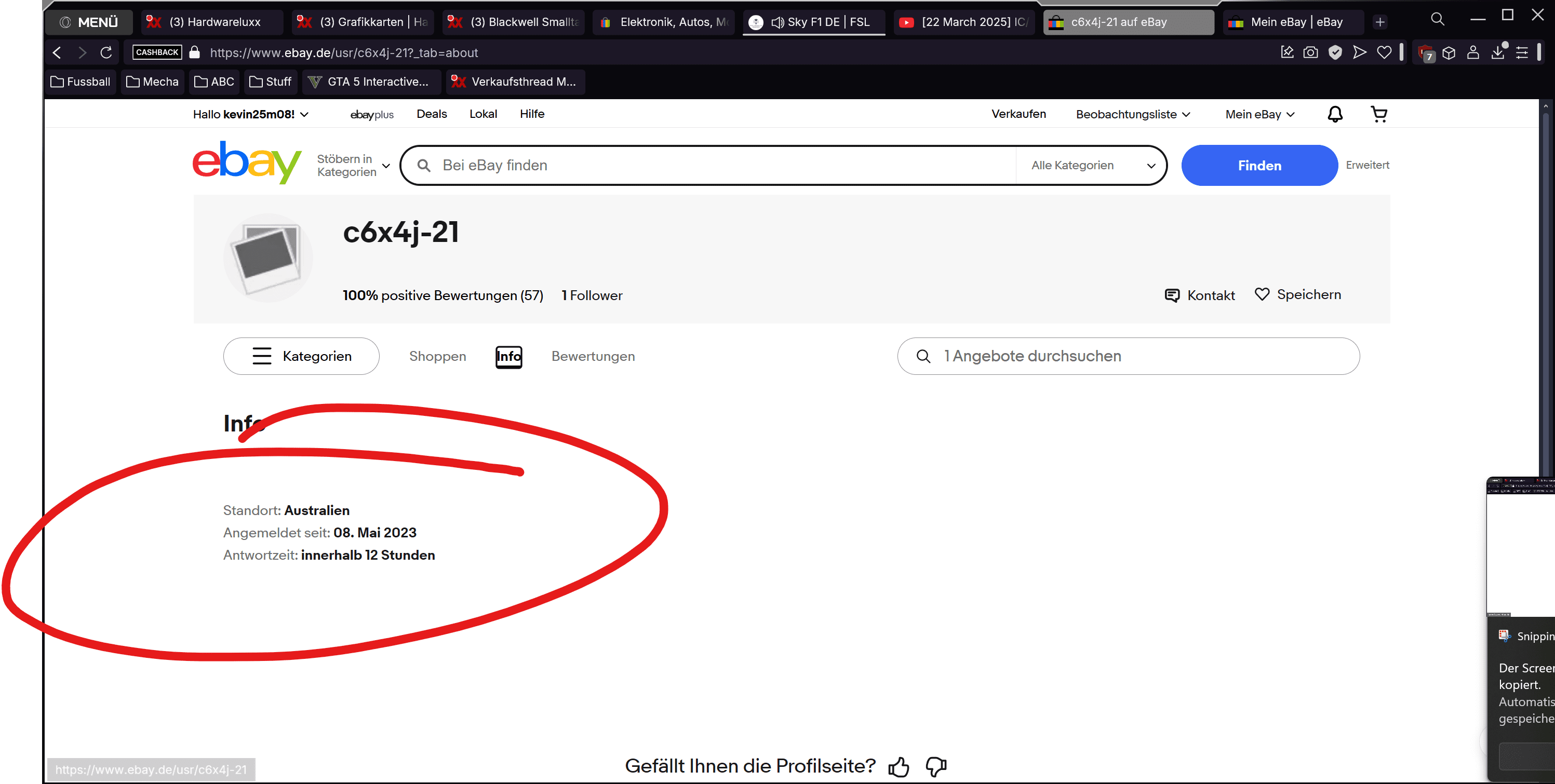Click the back navigation arrow
Image resolution: width=1555 pixels, height=784 pixels.
tap(57, 52)
